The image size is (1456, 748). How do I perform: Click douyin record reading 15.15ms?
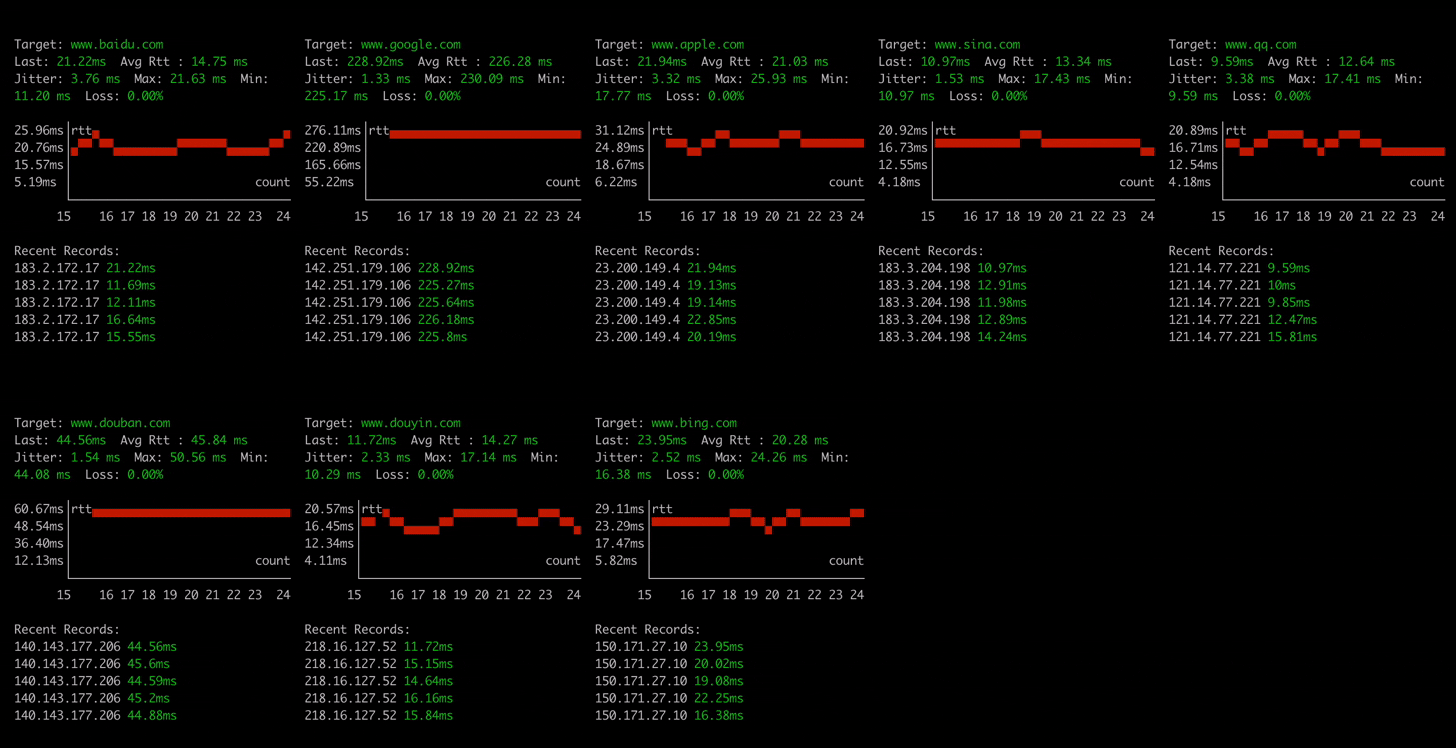[428, 664]
